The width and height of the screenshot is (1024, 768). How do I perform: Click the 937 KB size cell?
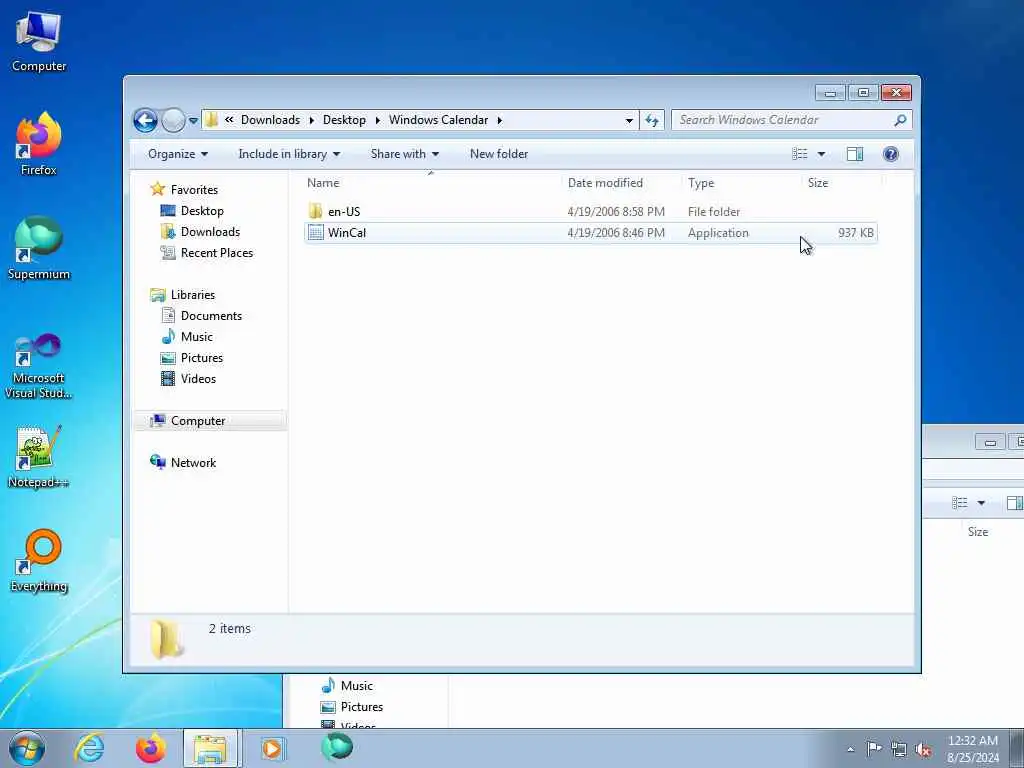856,232
